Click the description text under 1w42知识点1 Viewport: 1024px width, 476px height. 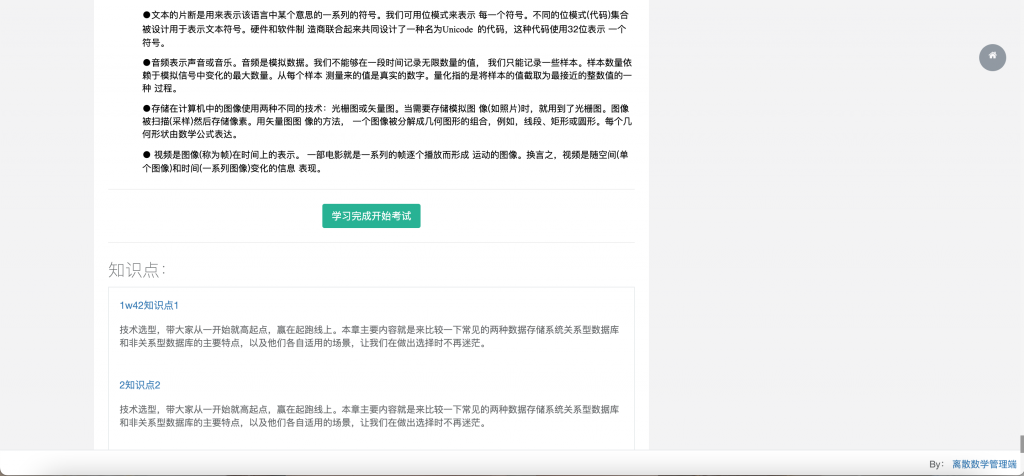point(370,336)
